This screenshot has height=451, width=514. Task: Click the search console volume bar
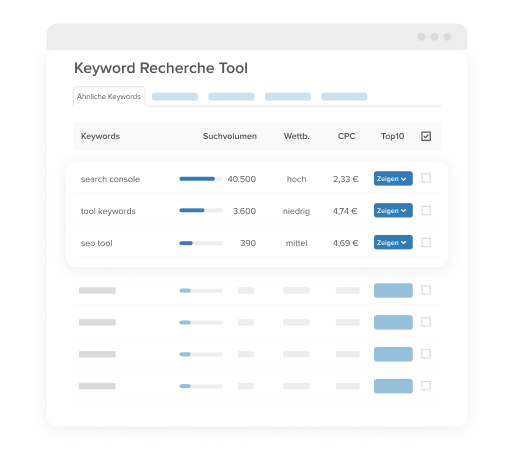[x=201, y=179]
